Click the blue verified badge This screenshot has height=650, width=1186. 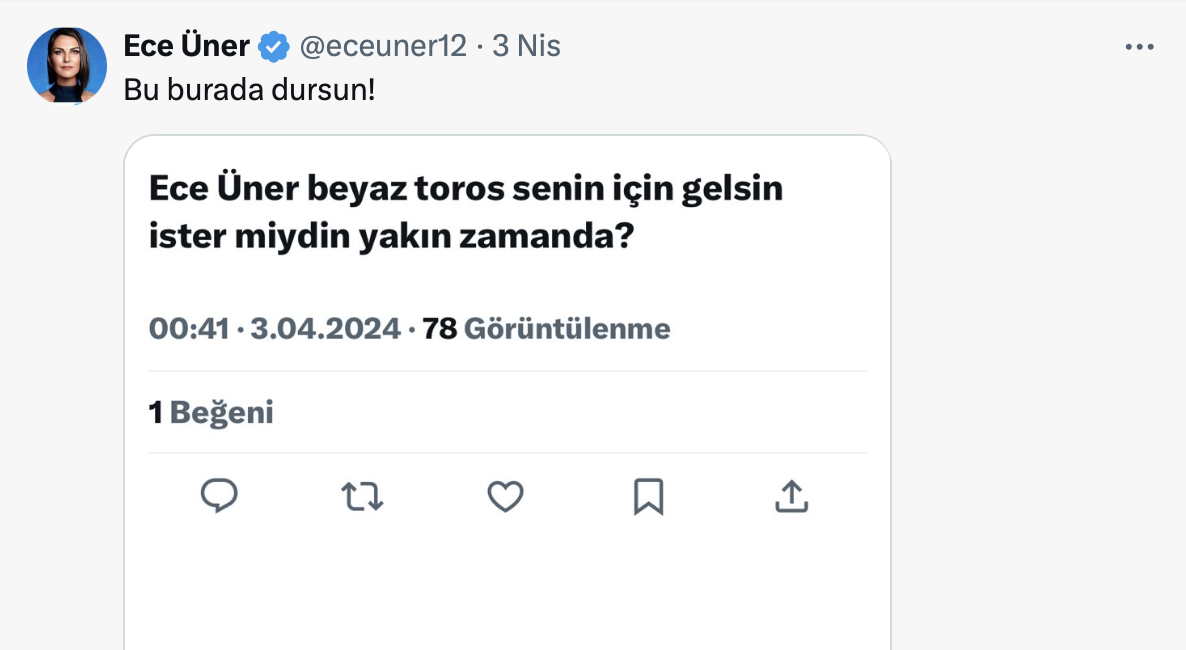(274, 46)
